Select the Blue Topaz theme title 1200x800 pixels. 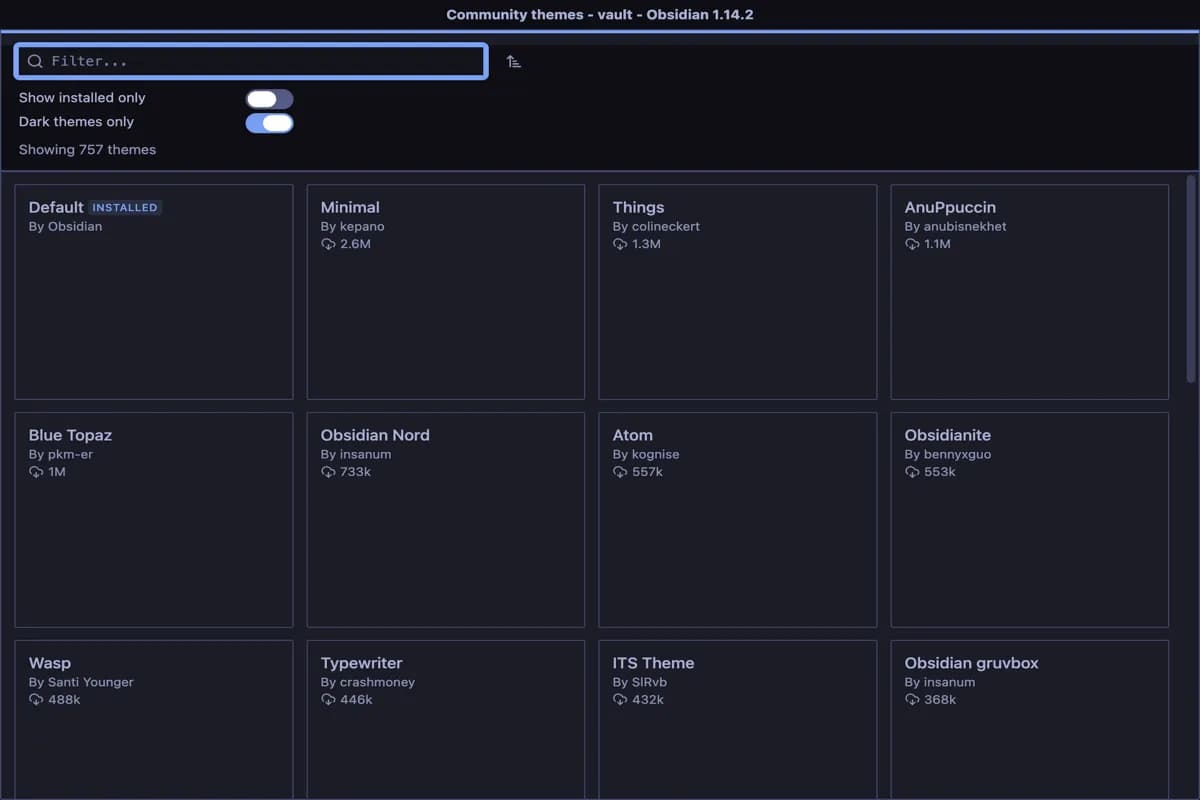[x=70, y=435]
